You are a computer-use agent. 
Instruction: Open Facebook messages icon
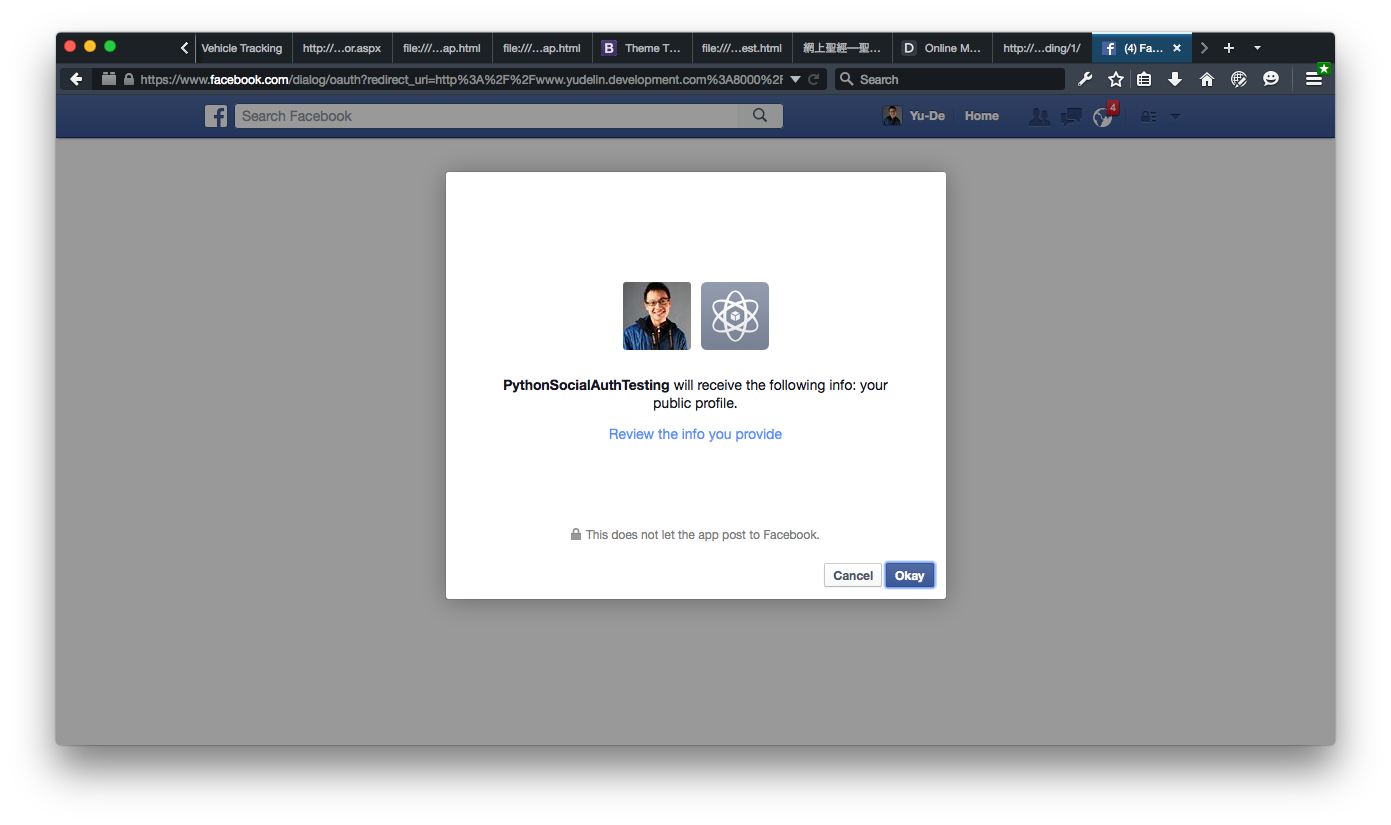(x=1071, y=117)
